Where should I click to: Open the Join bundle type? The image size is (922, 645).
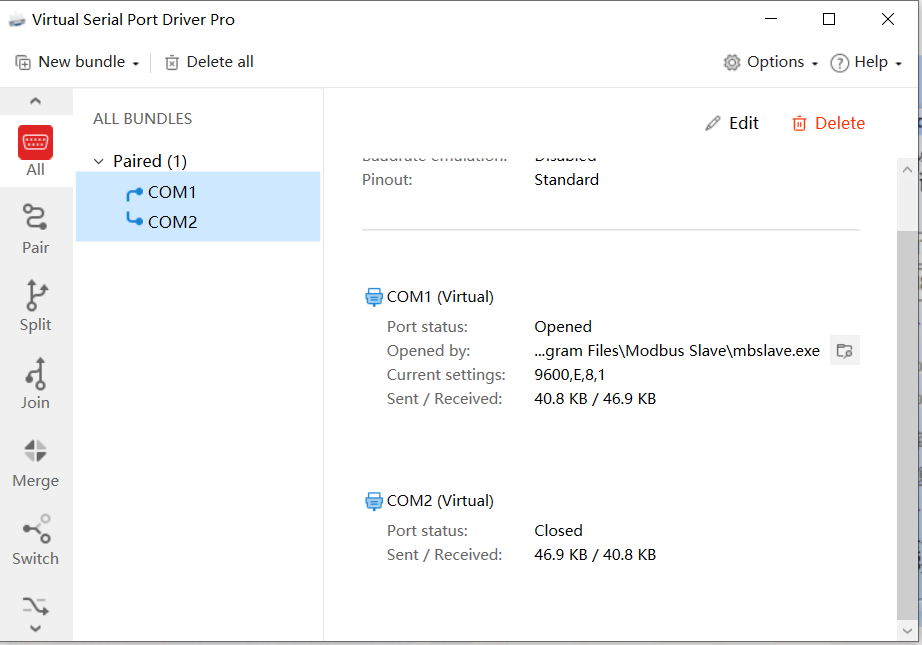pyautogui.click(x=36, y=374)
